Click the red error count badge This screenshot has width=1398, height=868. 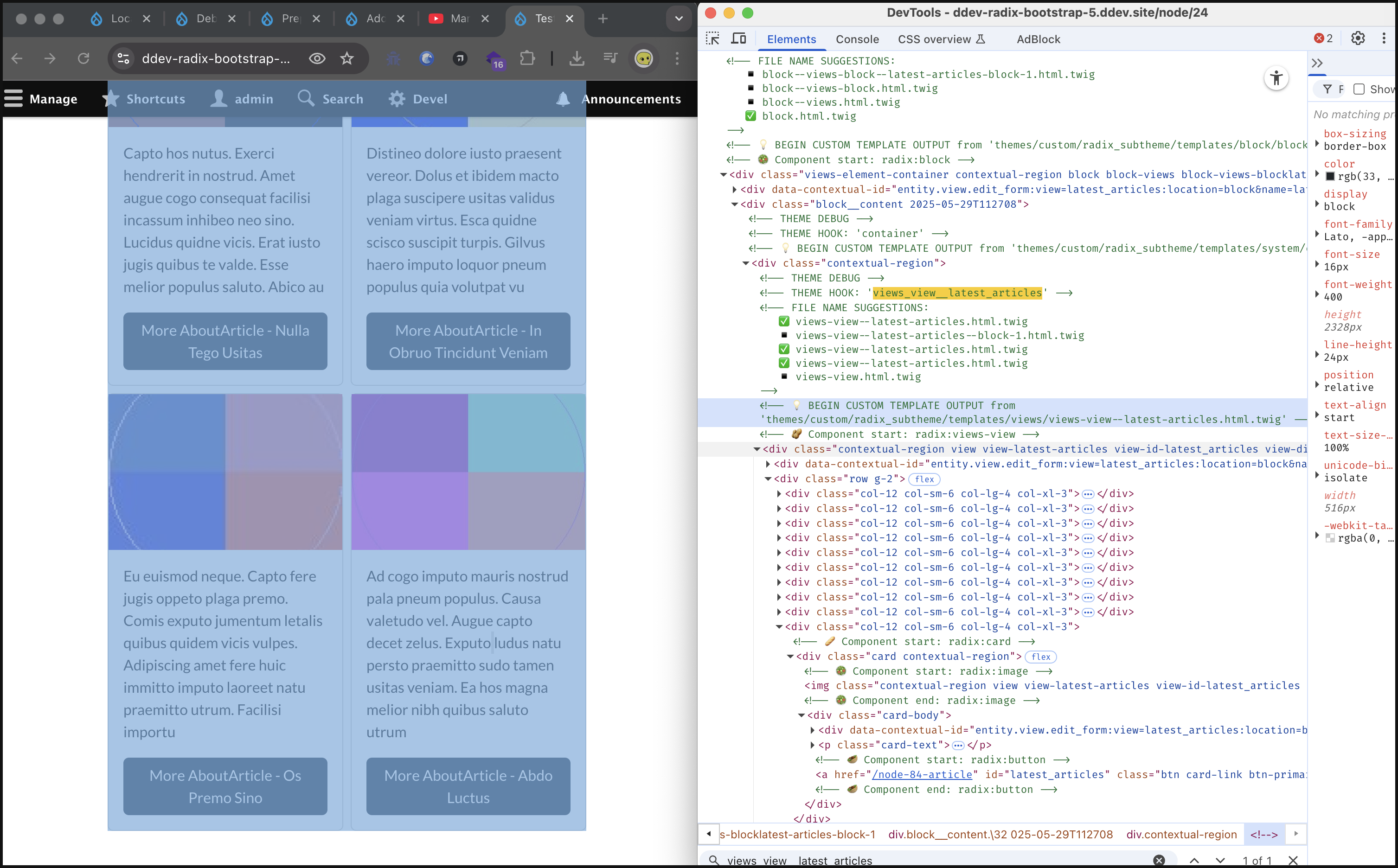pyautogui.click(x=1323, y=38)
